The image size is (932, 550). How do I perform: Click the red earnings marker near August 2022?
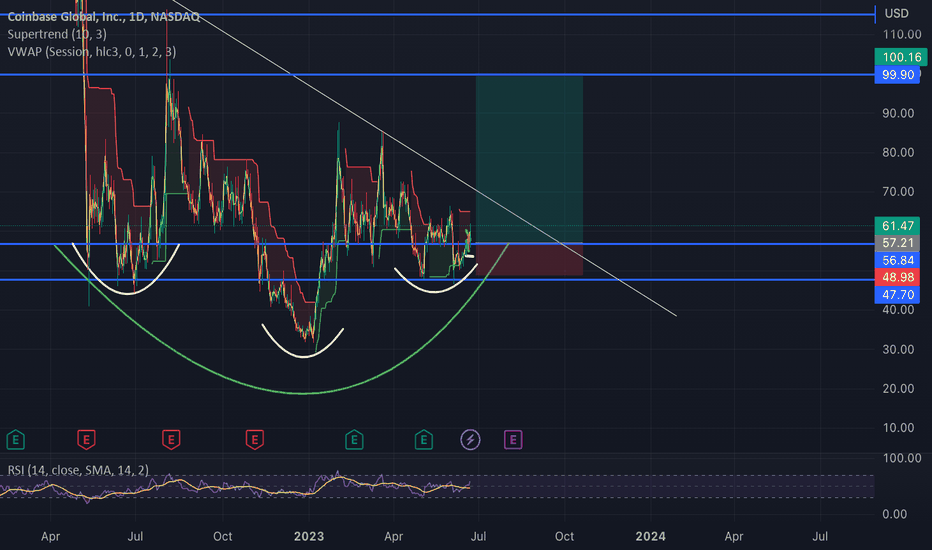(x=171, y=440)
